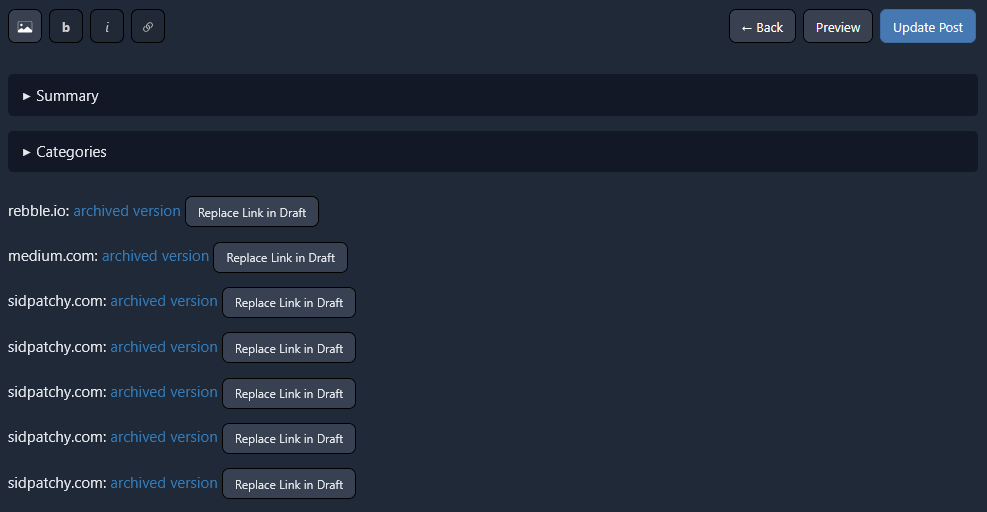Screen dimensions: 987x512
Task: Go back using the Back button
Action: [x=762, y=27]
